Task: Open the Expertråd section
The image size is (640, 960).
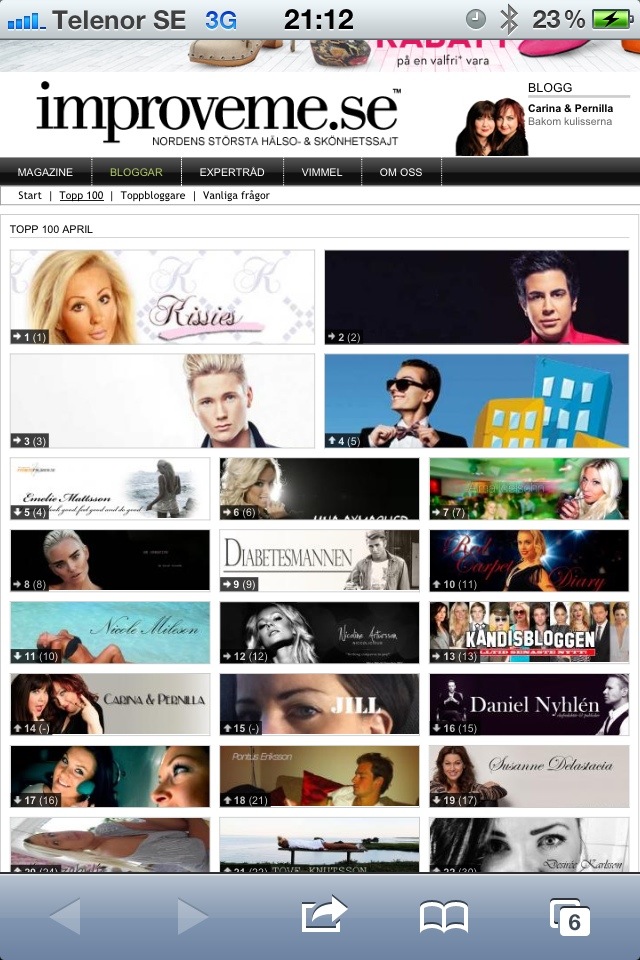Action: click(x=231, y=172)
